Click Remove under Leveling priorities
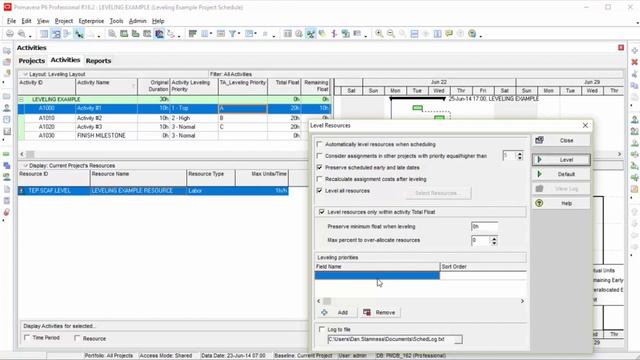Viewport: 640px width, 360px height. pos(380,313)
